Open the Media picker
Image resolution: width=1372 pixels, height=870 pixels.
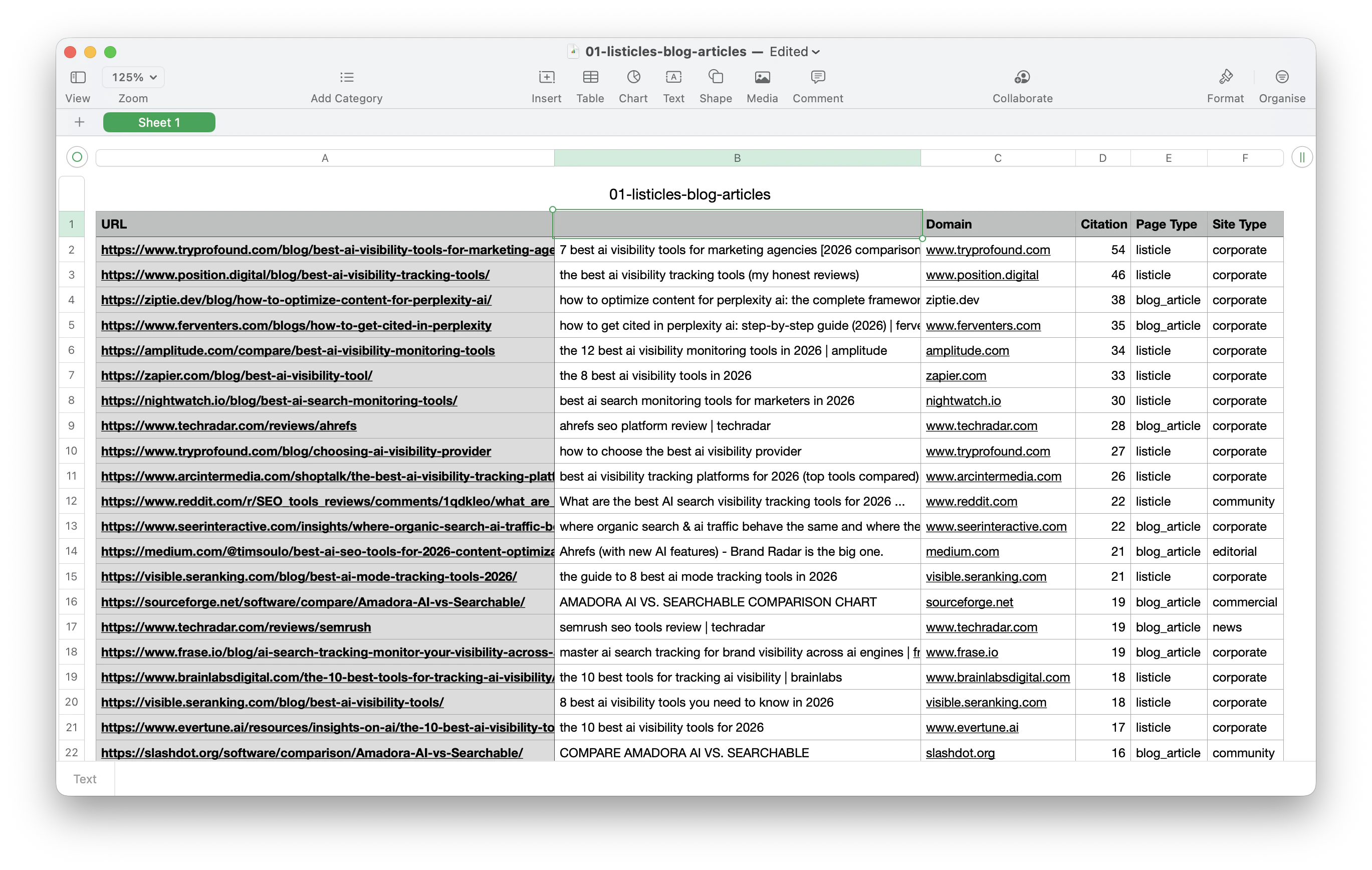pos(762,77)
